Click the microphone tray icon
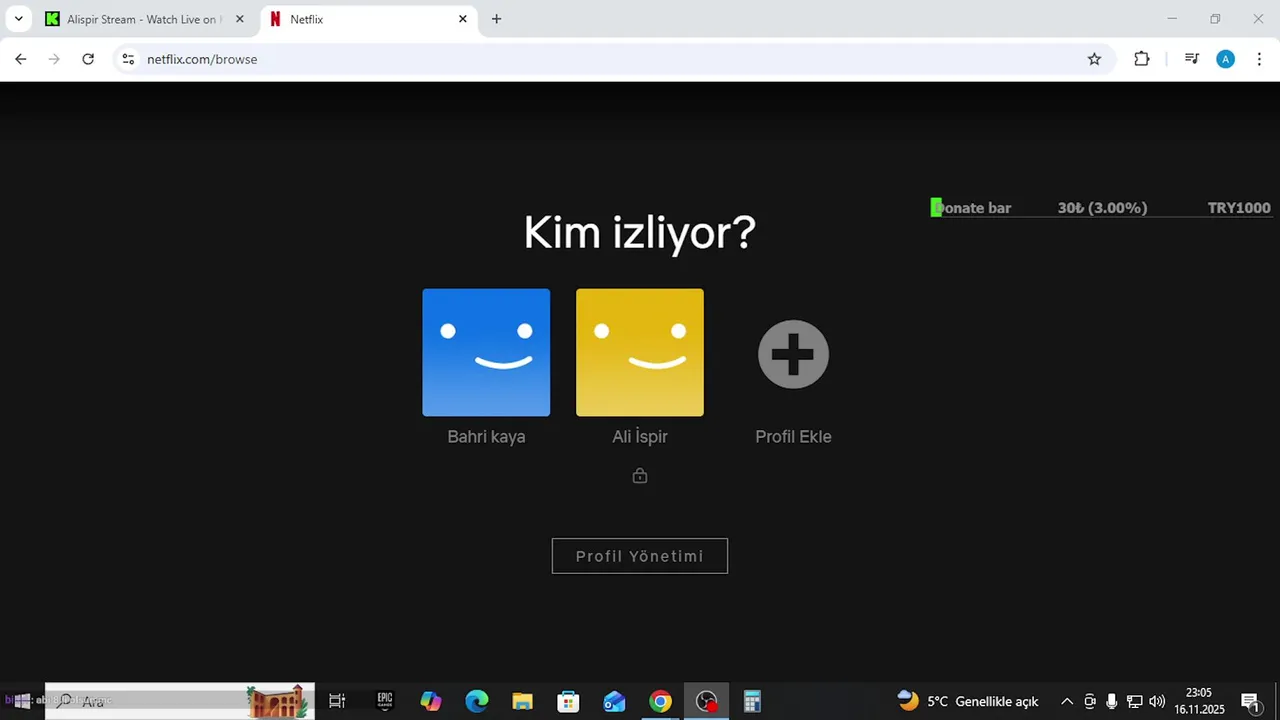Screen dimensions: 1280x720 click(x=1111, y=701)
